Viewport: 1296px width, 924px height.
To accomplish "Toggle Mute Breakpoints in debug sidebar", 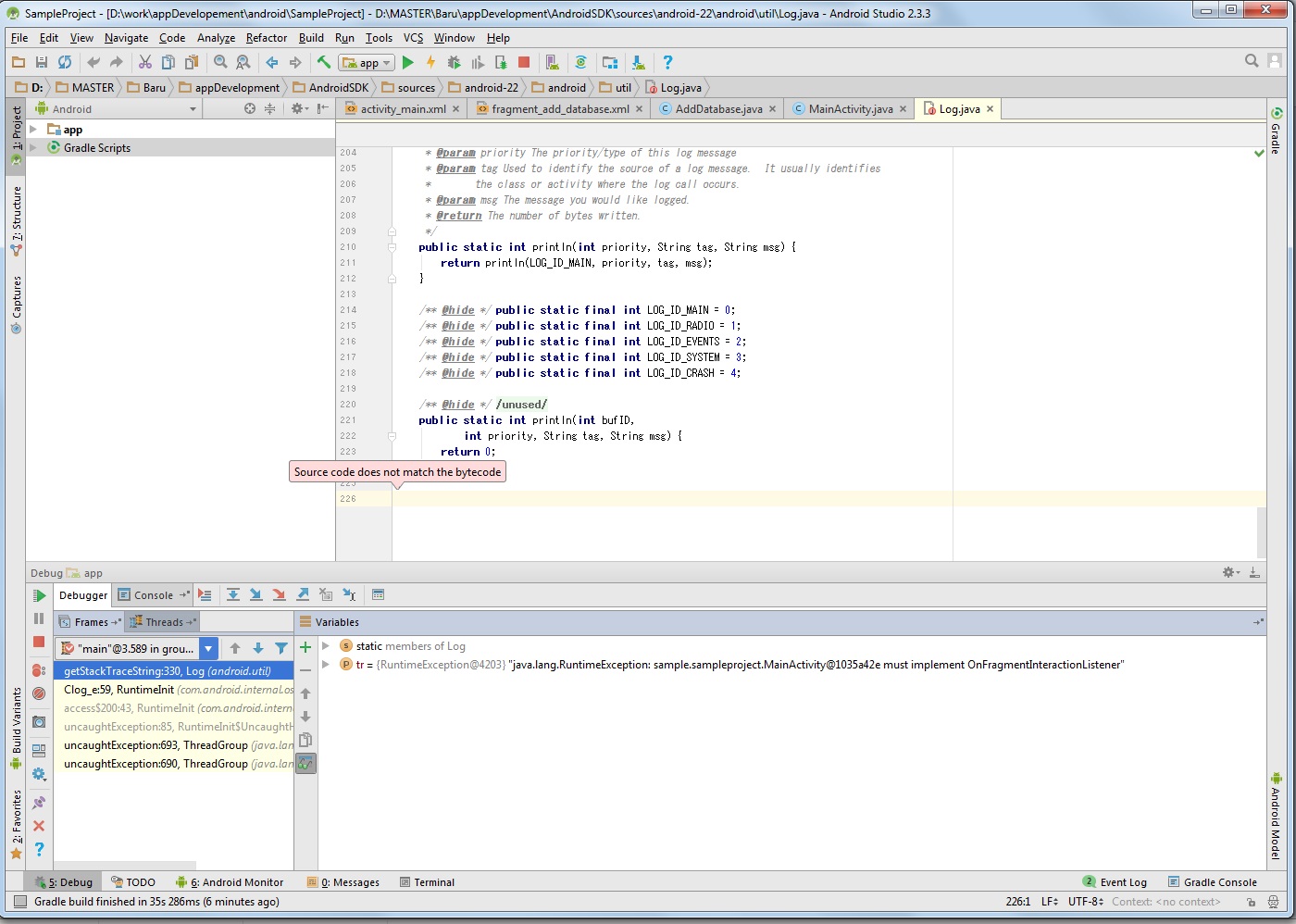I will click(x=39, y=693).
